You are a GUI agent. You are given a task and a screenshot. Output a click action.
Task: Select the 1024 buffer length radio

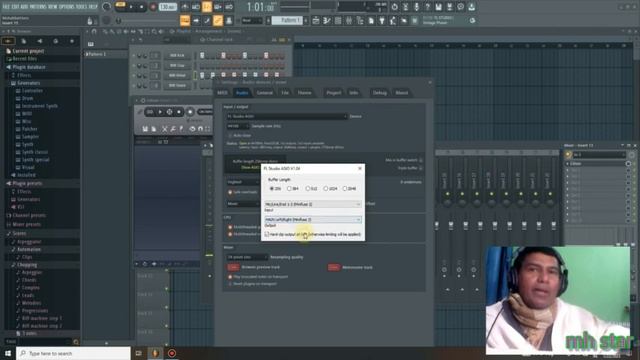pyautogui.click(x=326, y=189)
